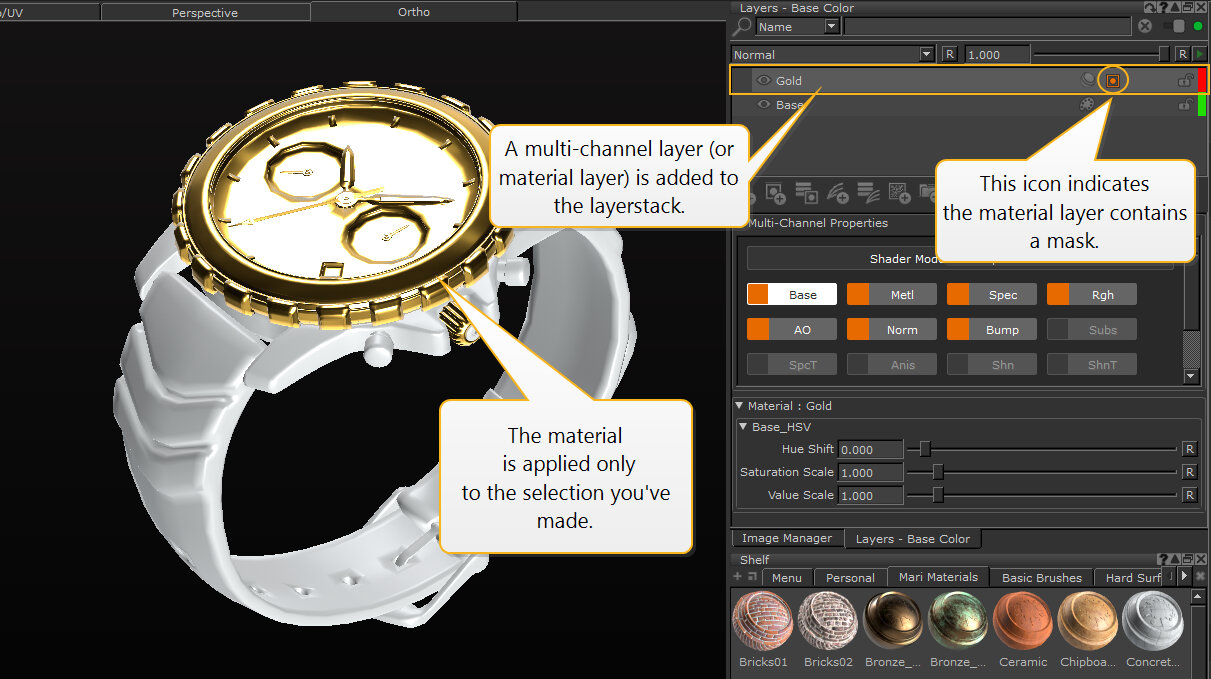Open the Name filter type dropdown
1211x679 pixels.
coord(831,27)
